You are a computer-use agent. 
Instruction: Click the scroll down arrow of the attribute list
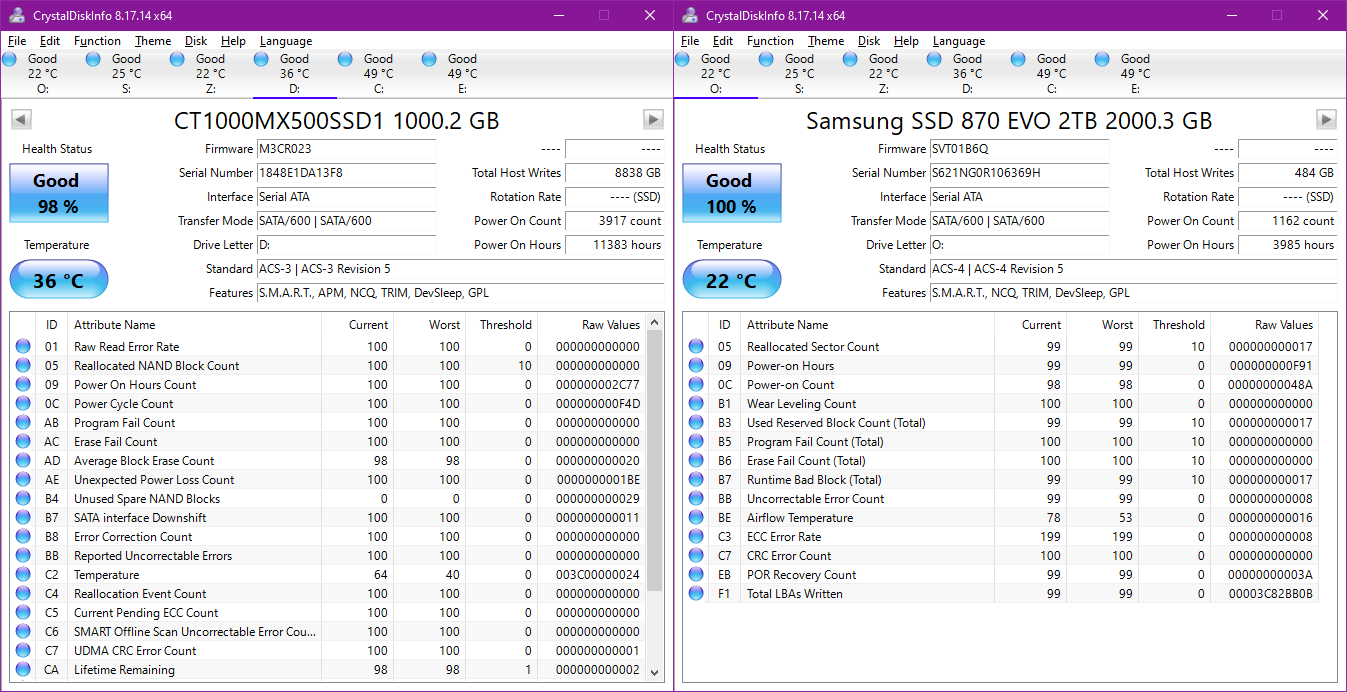coord(655,673)
